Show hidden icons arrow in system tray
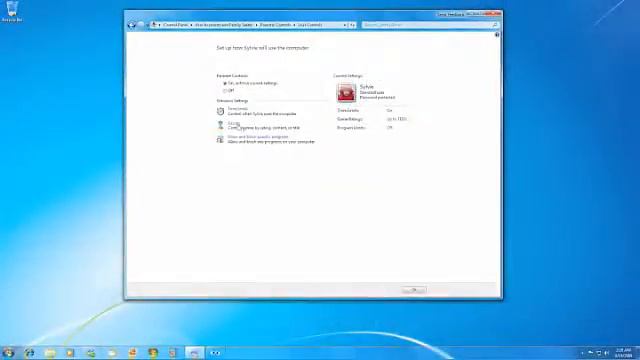The width and height of the screenshot is (640, 360). (582, 353)
